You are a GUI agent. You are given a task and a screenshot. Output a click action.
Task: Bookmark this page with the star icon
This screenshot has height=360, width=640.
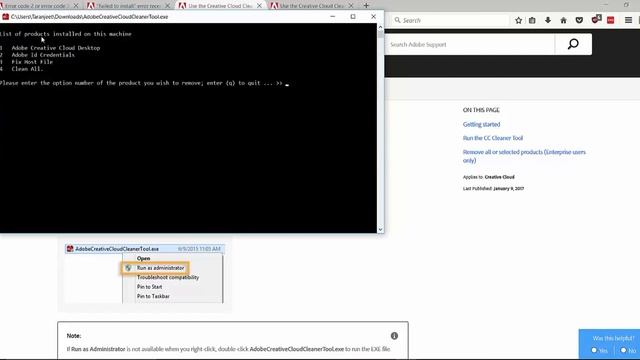click(518, 20)
